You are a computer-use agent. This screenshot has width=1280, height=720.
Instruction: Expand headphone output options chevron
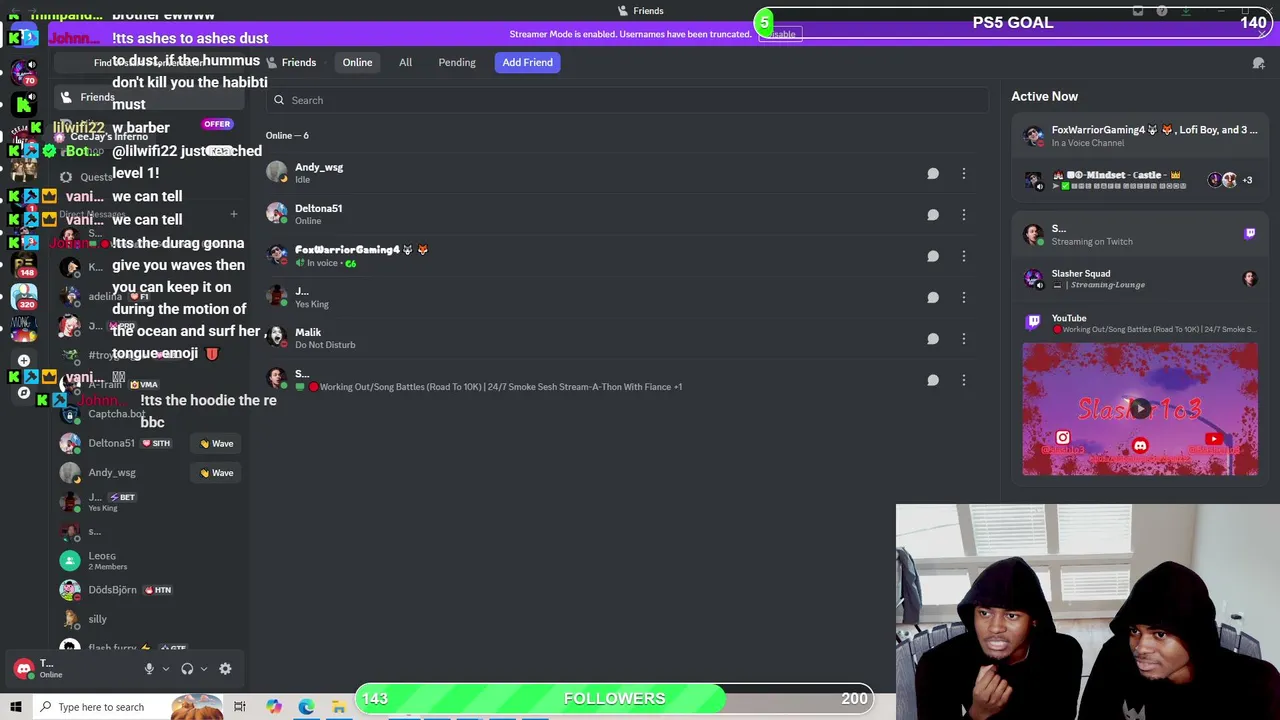[204, 669]
